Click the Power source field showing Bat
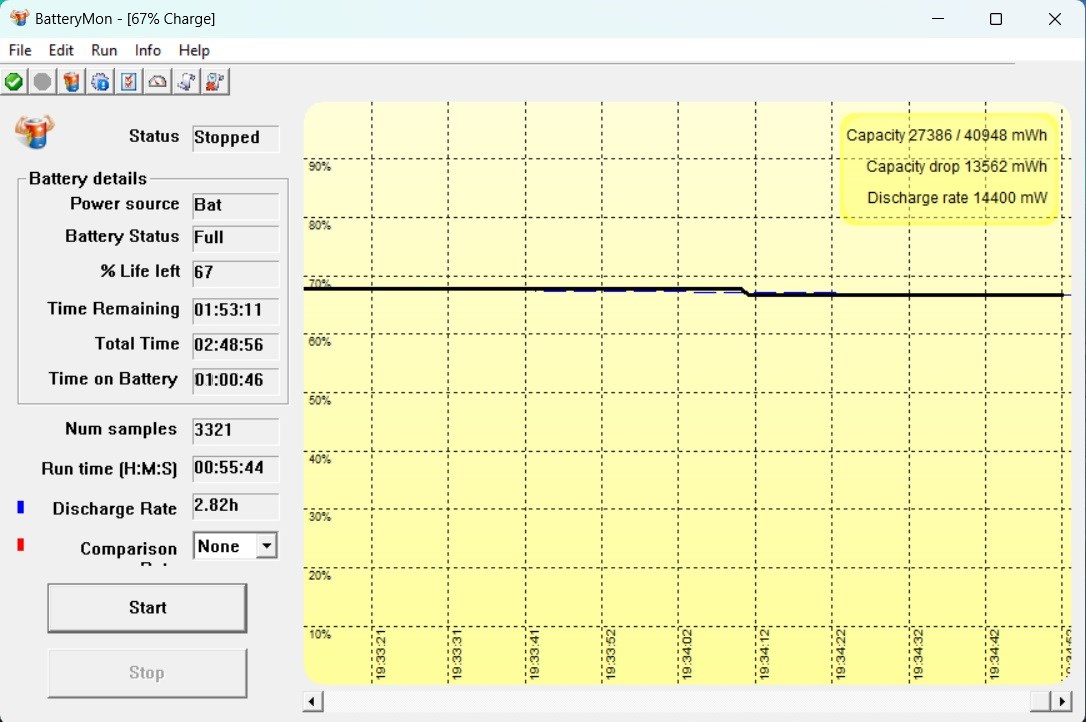This screenshot has height=722, width=1086. pyautogui.click(x=235, y=205)
